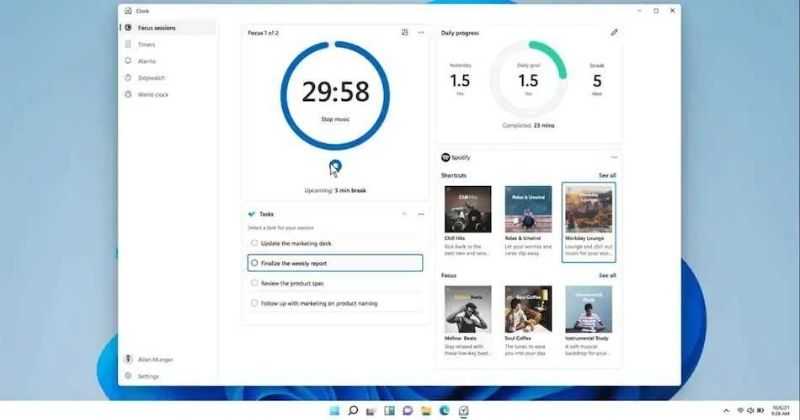Switch to Stopwatch in the sidebar

tap(168, 78)
